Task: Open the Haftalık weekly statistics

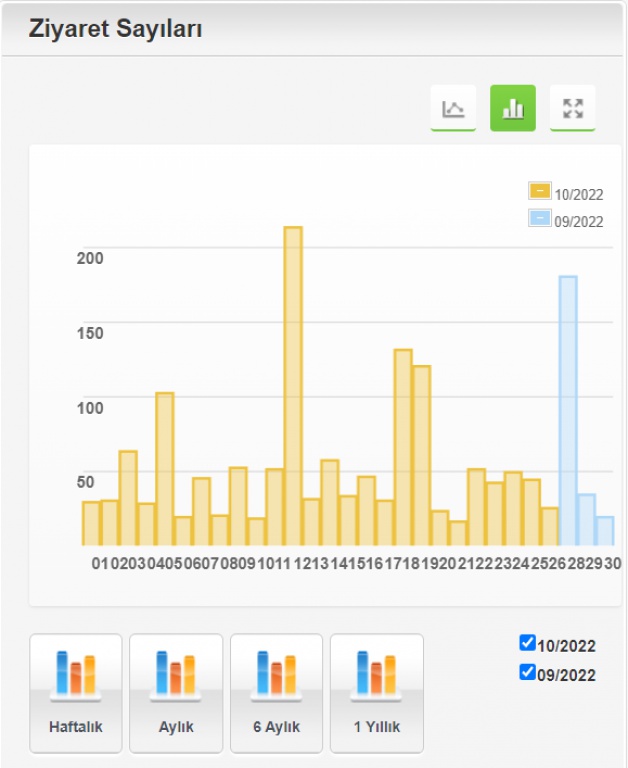Action: tap(76, 692)
